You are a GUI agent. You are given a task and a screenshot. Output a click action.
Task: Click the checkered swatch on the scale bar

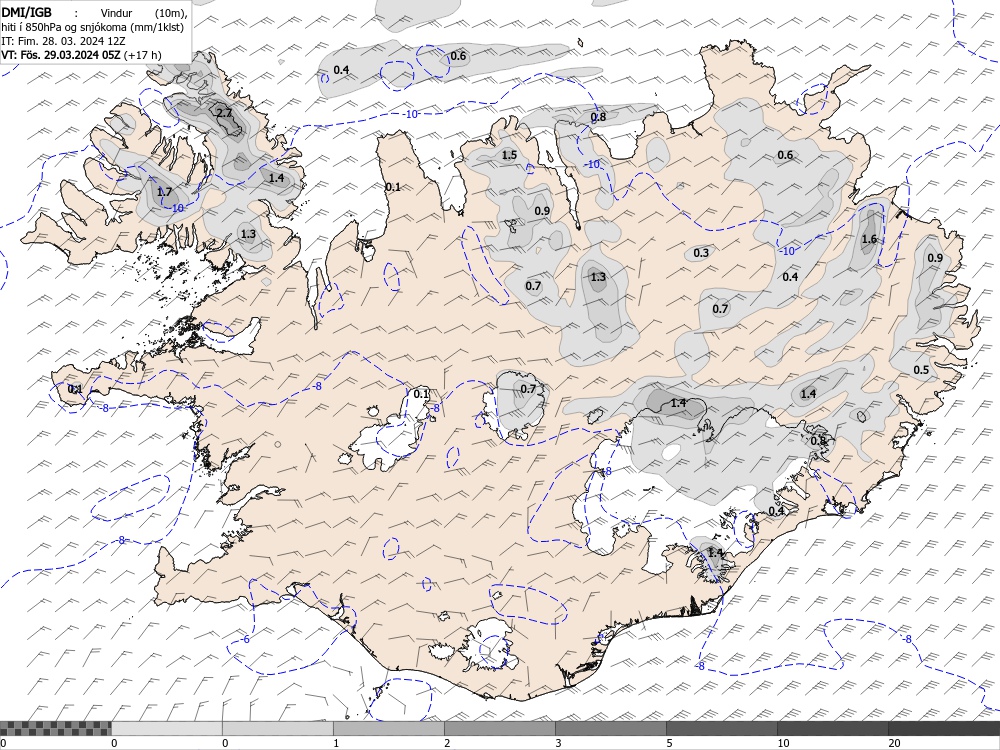[x=55, y=728]
